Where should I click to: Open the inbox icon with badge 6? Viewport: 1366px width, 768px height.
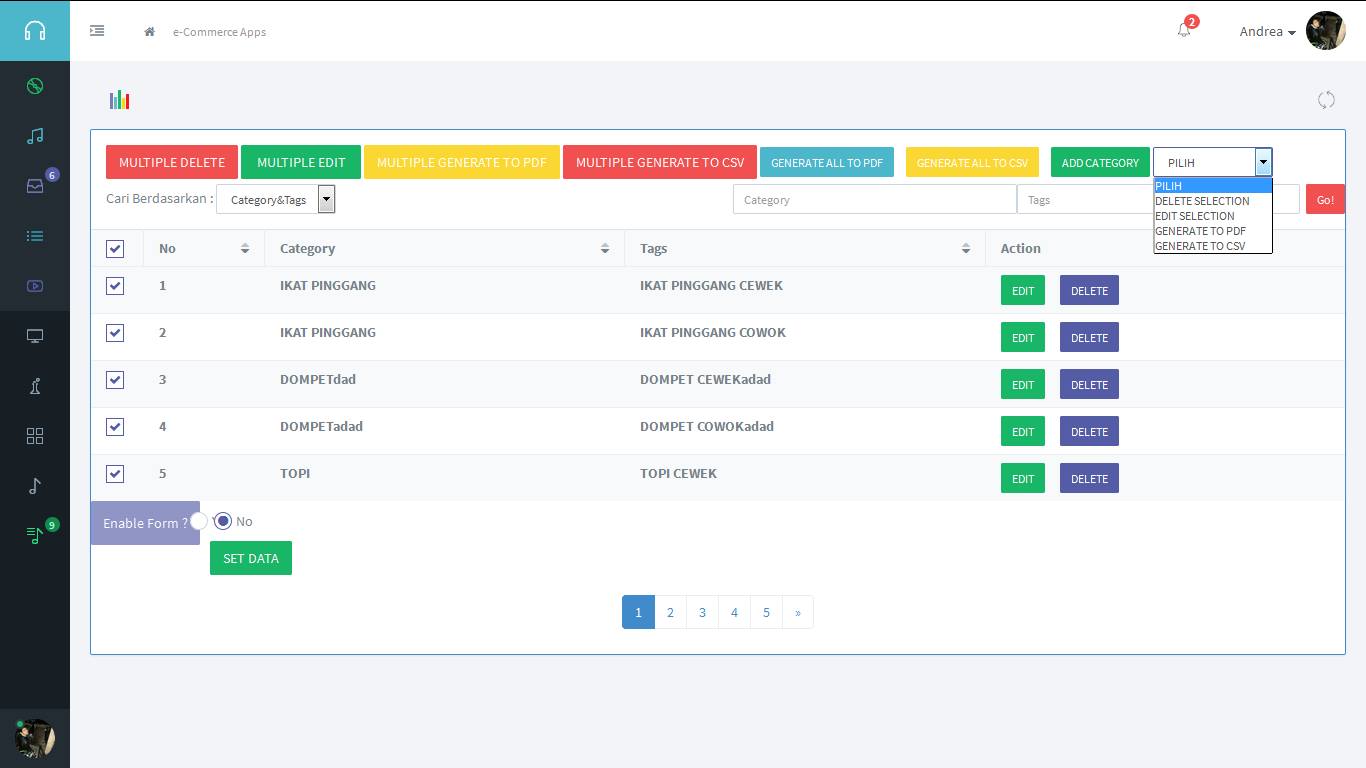point(35,186)
